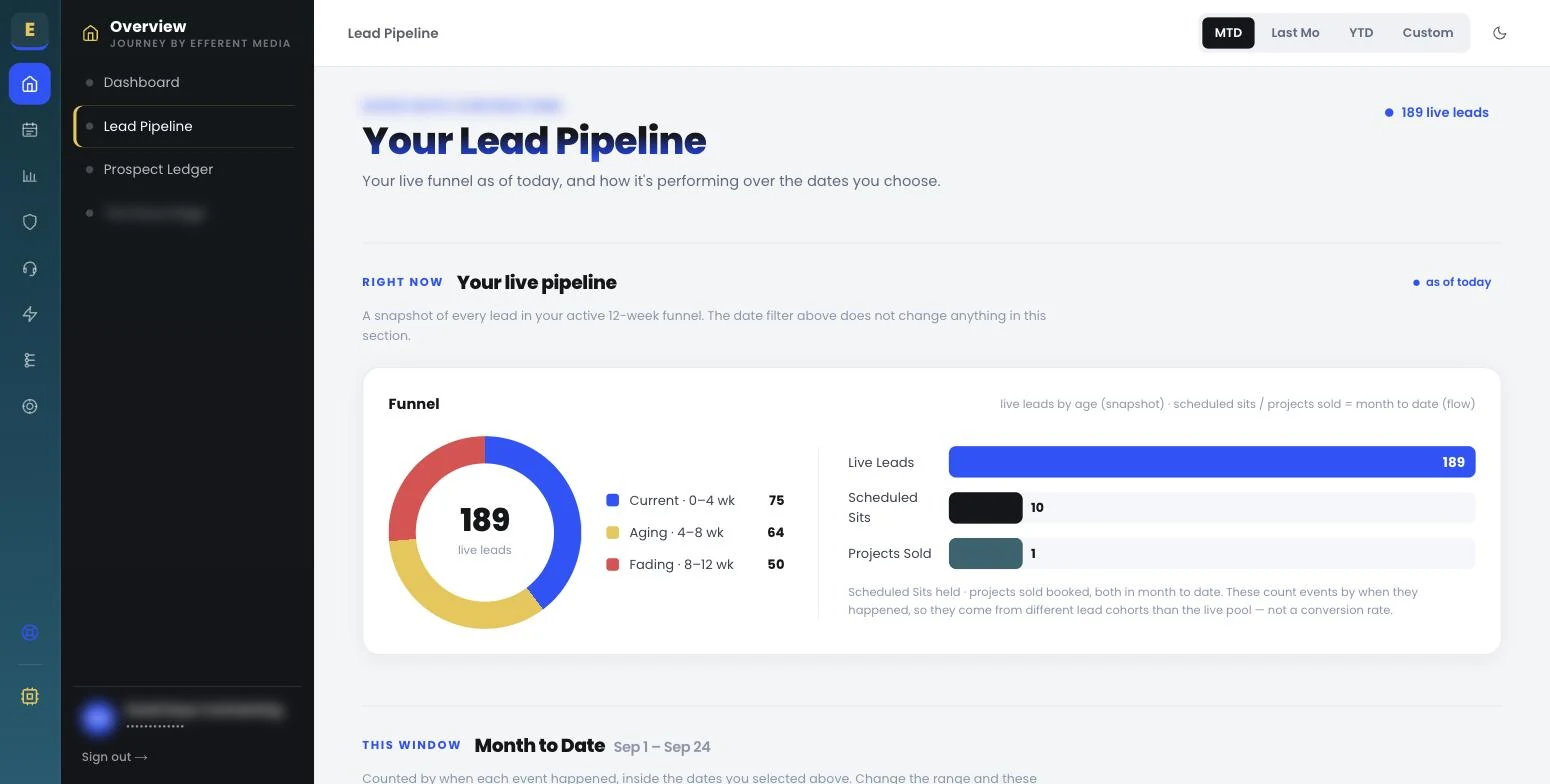Open Lead Pipeline in the sidebar

[x=184, y=126]
